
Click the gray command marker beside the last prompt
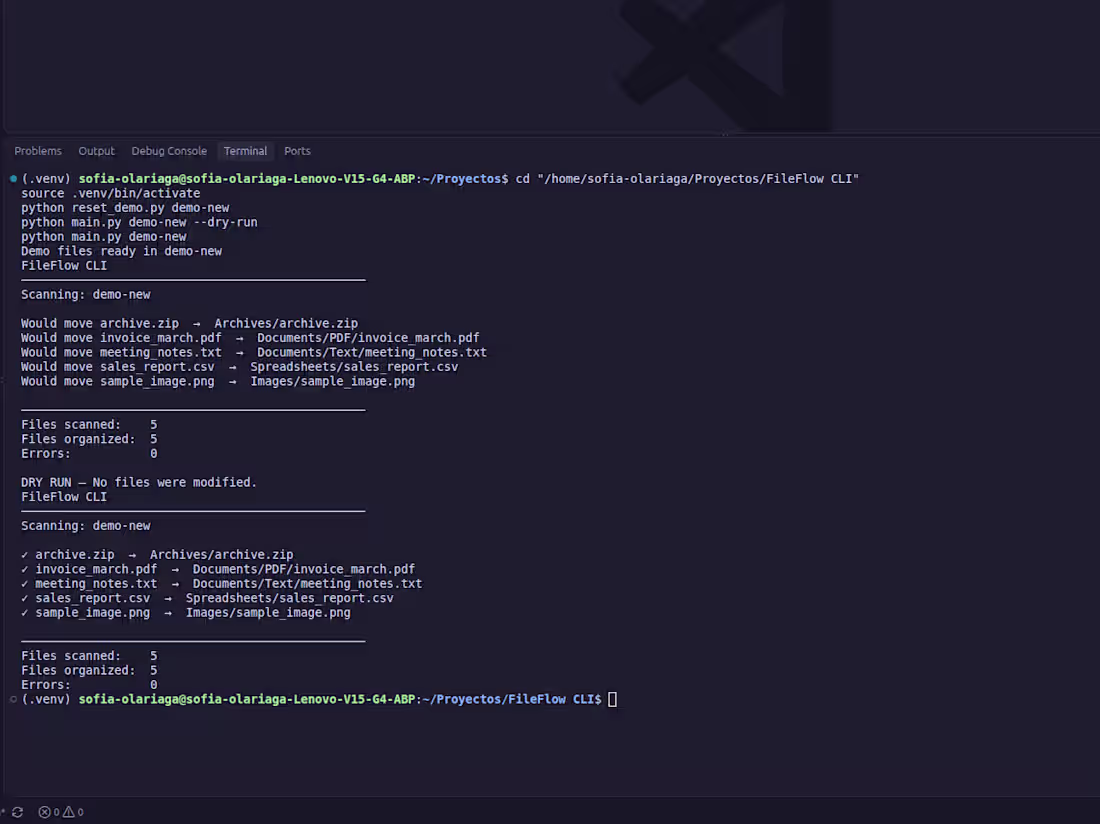pyautogui.click(x=13, y=699)
